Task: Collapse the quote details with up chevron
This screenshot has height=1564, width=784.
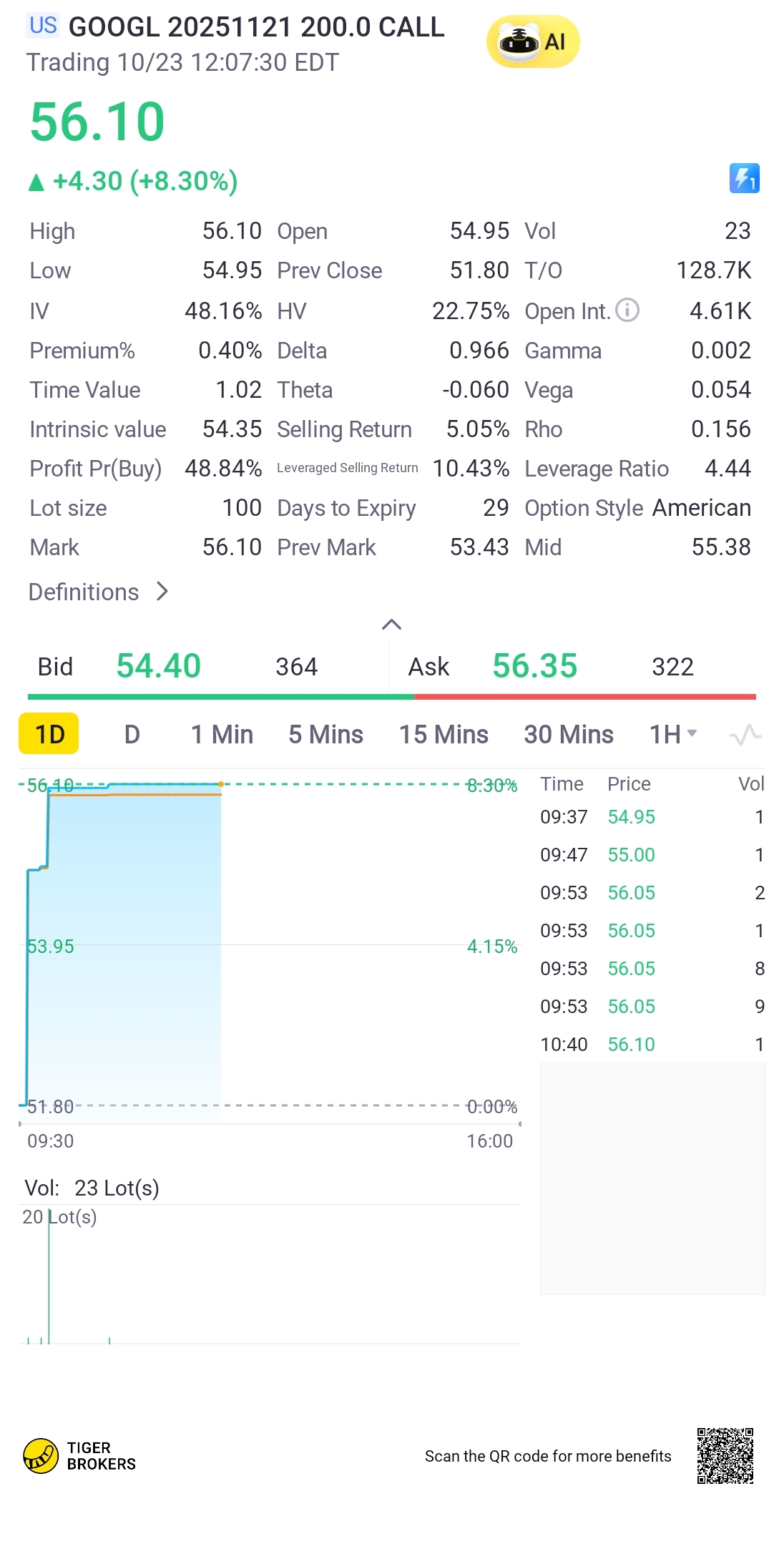Action: pos(391,625)
